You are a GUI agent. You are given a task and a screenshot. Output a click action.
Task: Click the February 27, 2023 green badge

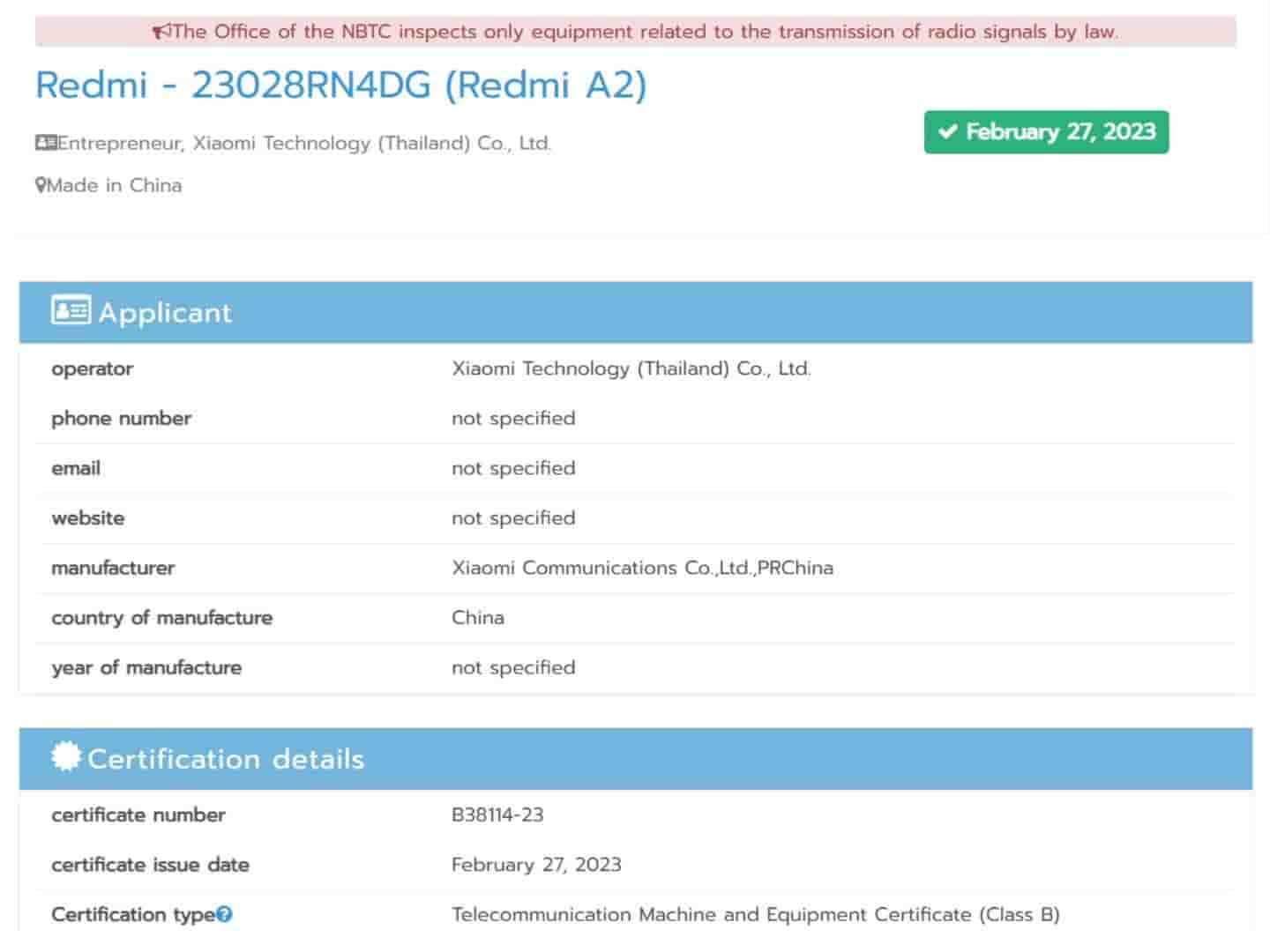click(x=1046, y=132)
